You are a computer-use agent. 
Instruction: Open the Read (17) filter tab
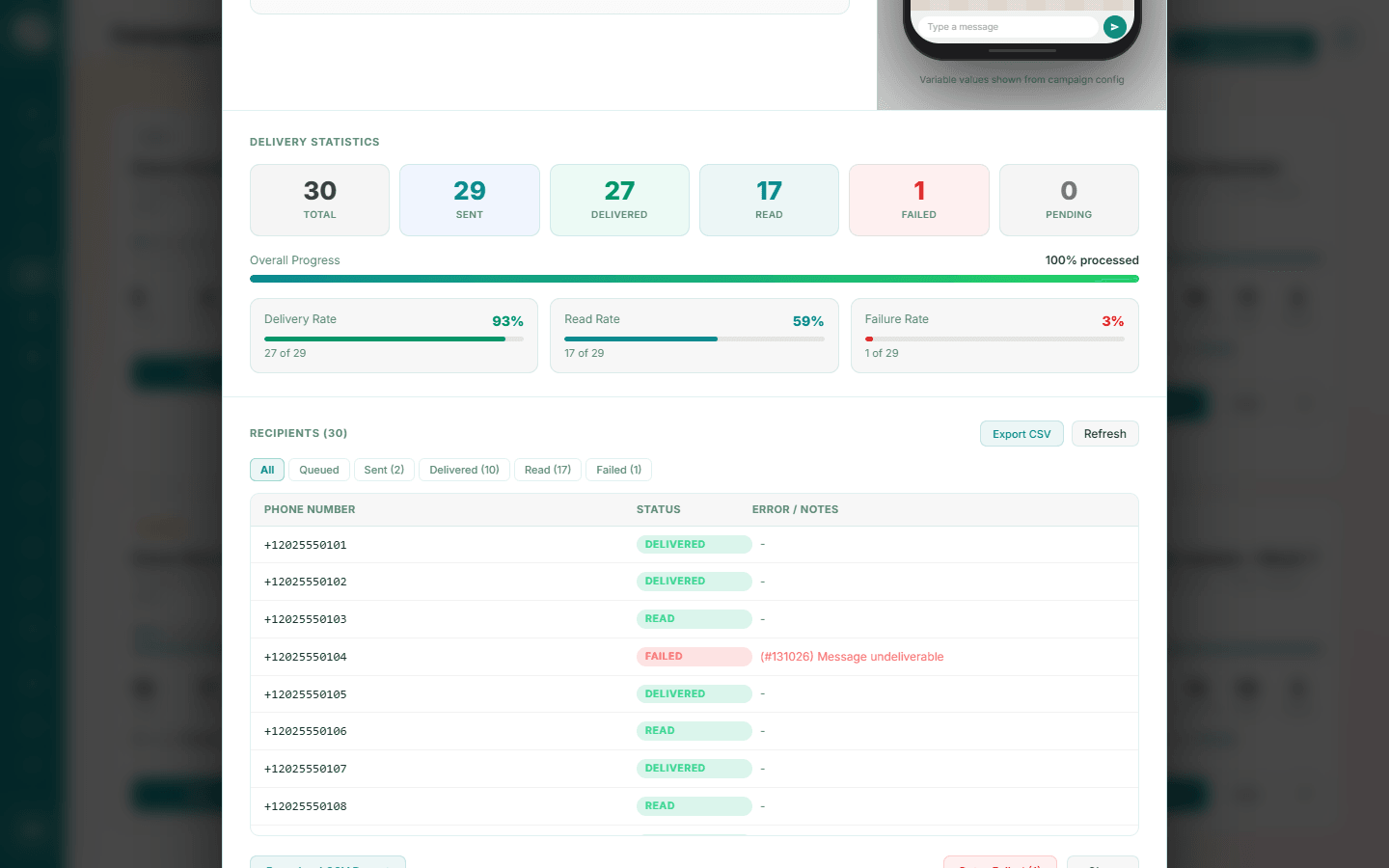pyautogui.click(x=548, y=470)
